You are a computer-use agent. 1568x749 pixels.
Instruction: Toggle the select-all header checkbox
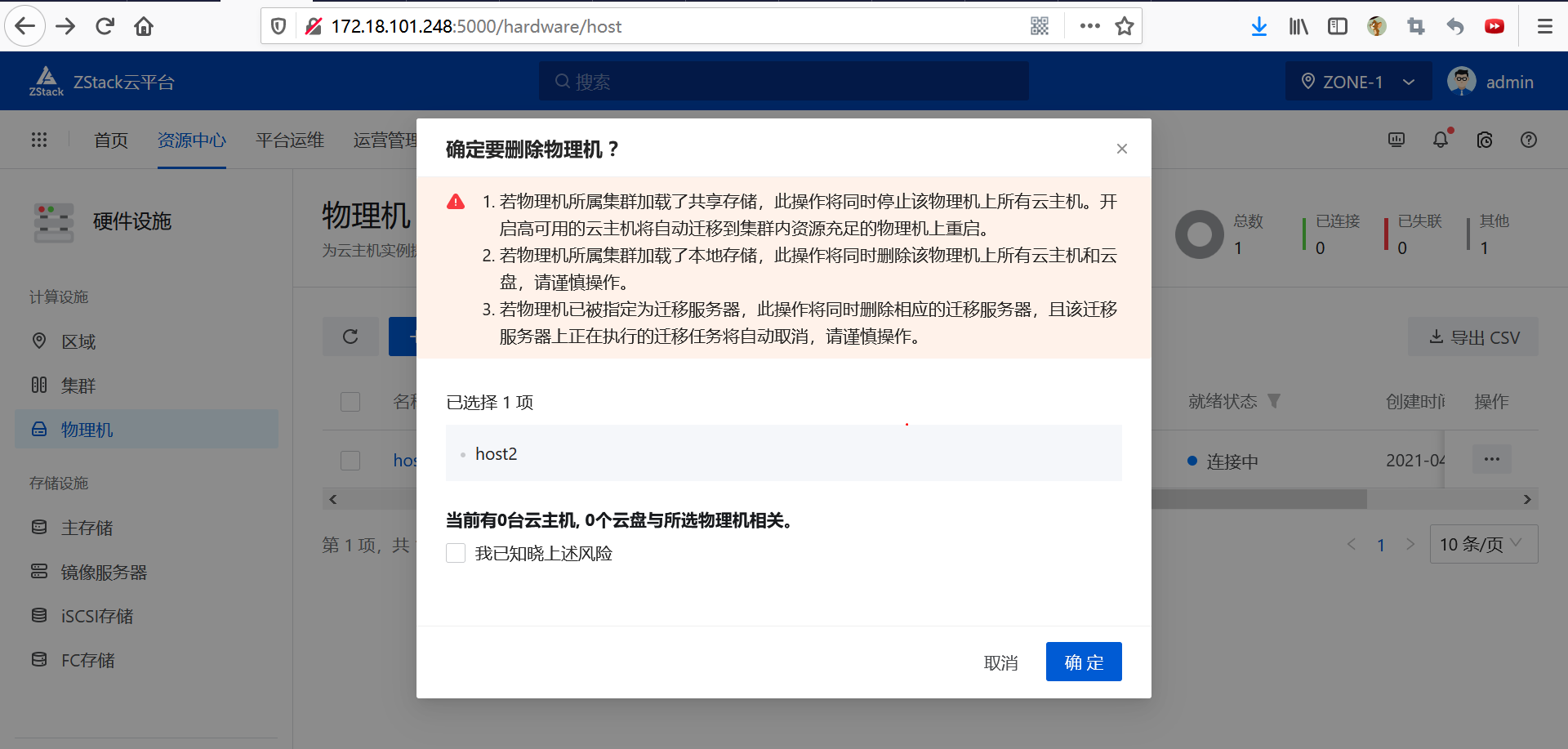350,401
